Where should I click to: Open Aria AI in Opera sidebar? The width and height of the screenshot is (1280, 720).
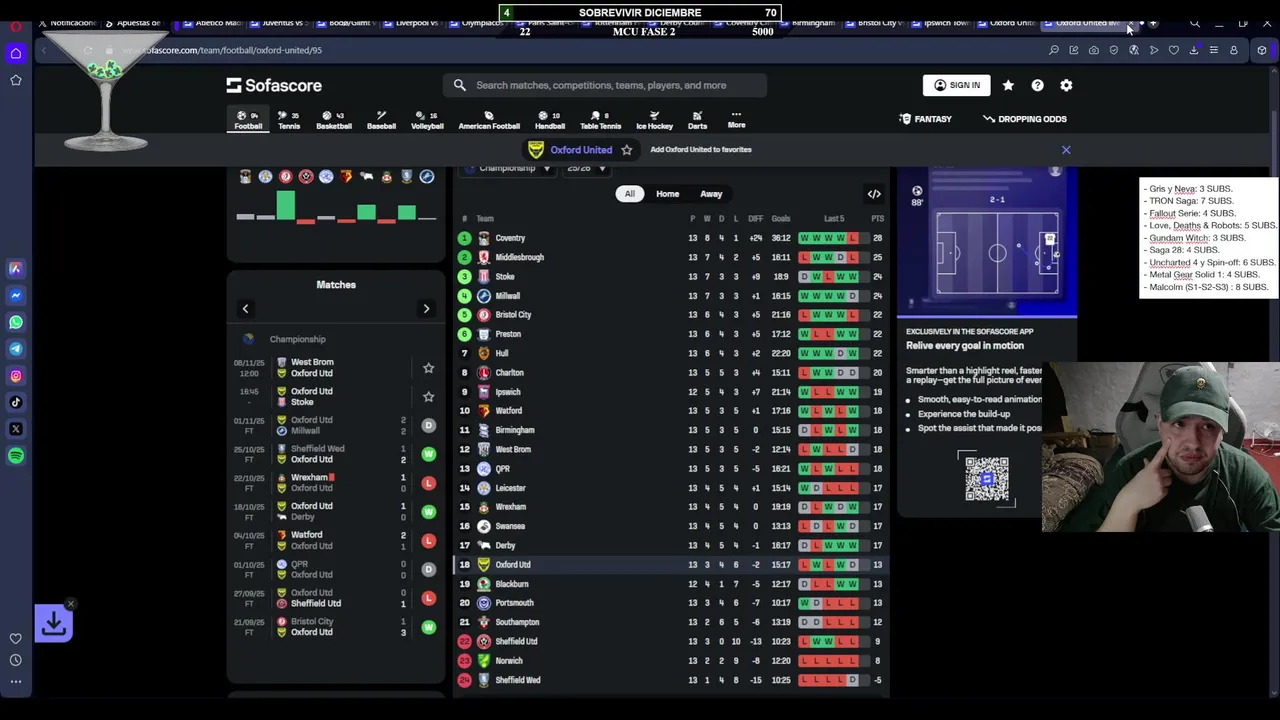click(16, 268)
